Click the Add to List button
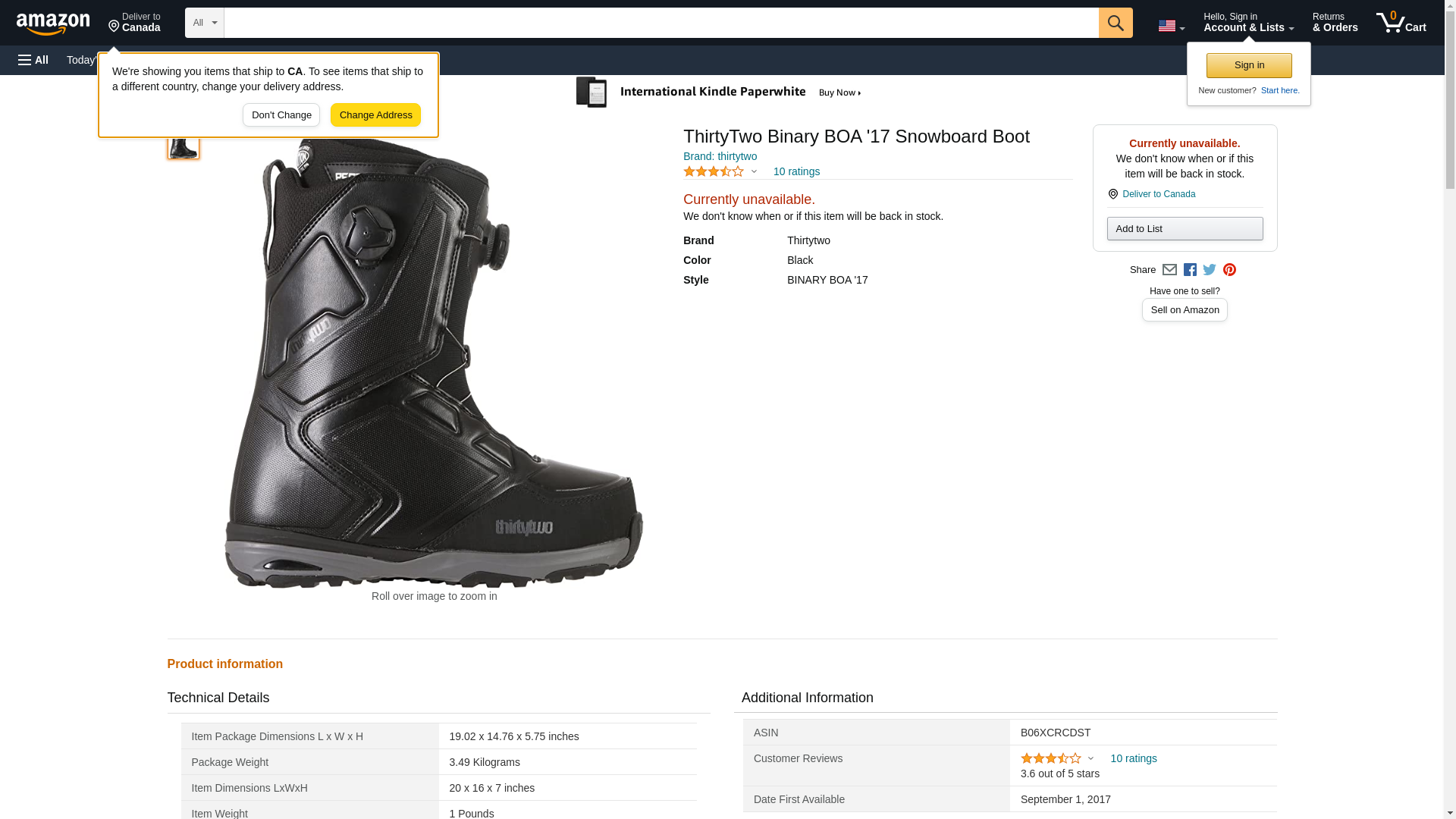The height and width of the screenshot is (819, 1456). (x=1185, y=229)
